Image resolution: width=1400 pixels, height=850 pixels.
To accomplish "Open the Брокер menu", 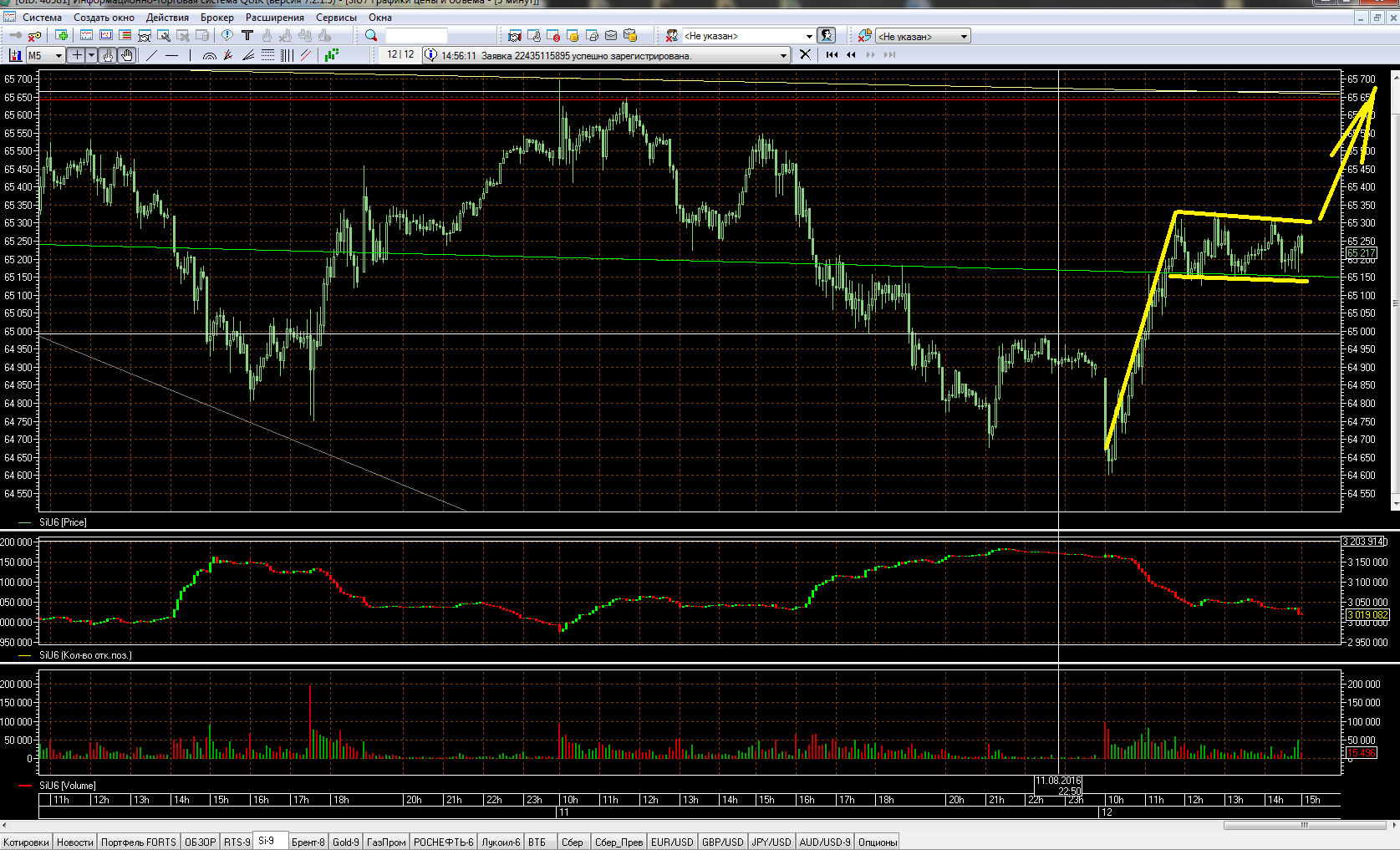I will pyautogui.click(x=217, y=18).
